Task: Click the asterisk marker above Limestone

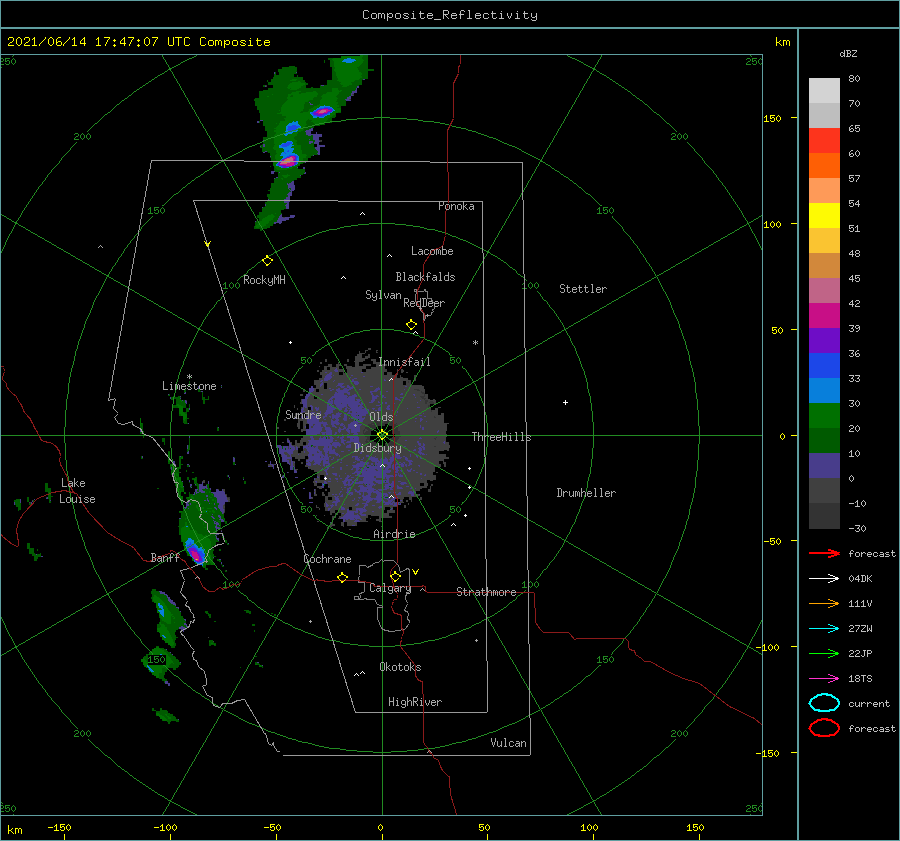Action: [x=189, y=377]
